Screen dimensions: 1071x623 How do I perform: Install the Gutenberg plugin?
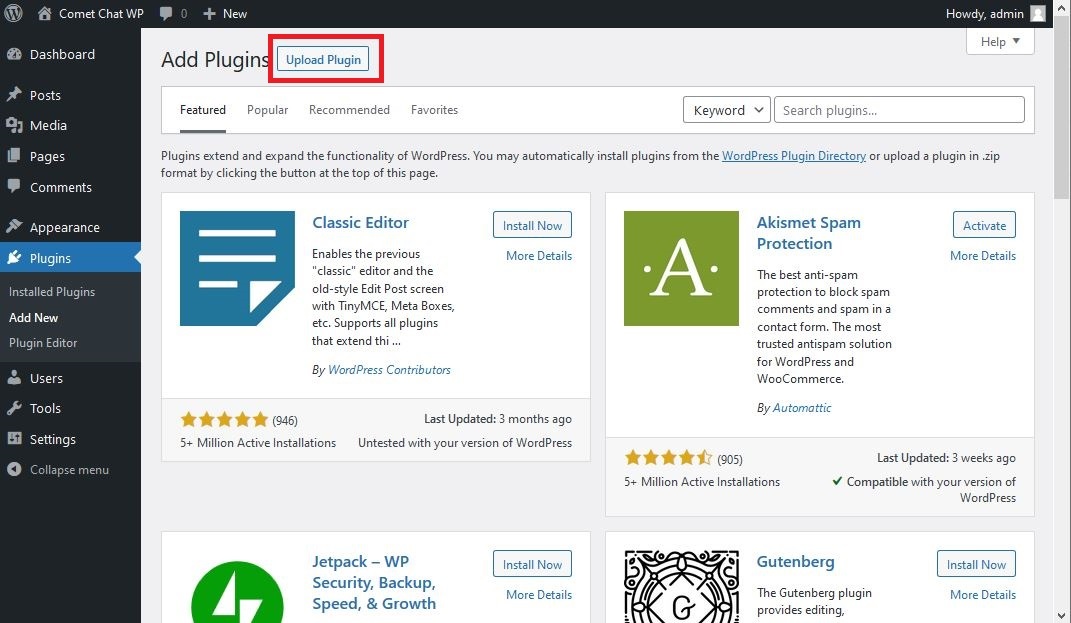tap(976, 564)
